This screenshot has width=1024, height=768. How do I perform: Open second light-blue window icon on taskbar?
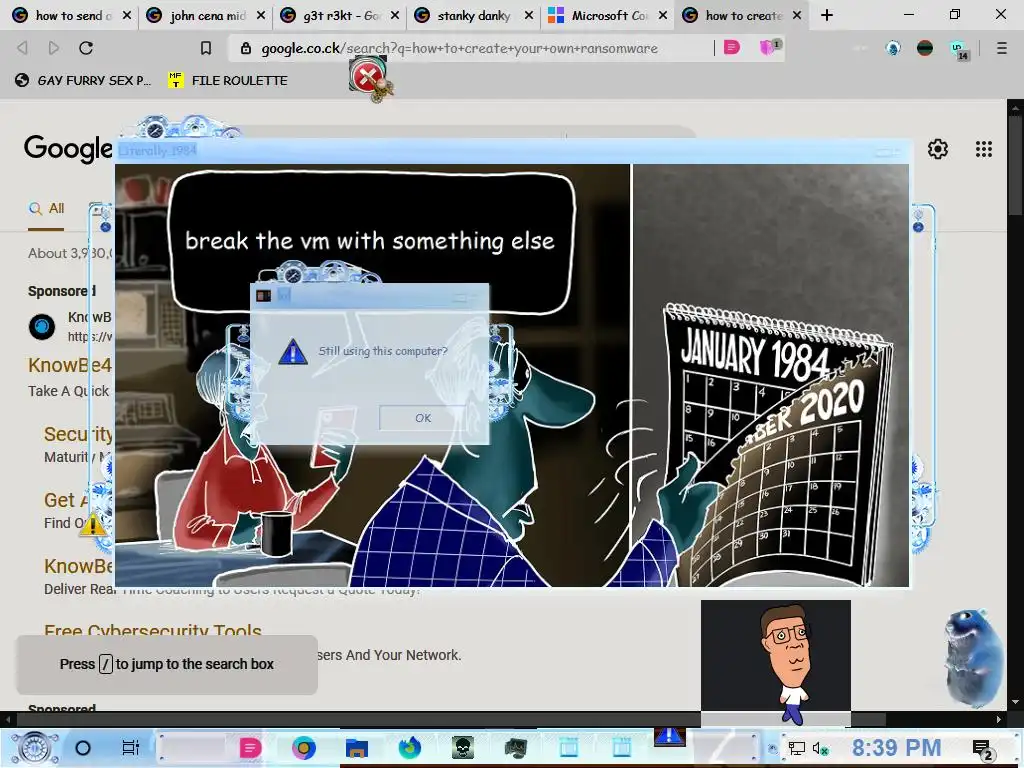click(x=622, y=748)
